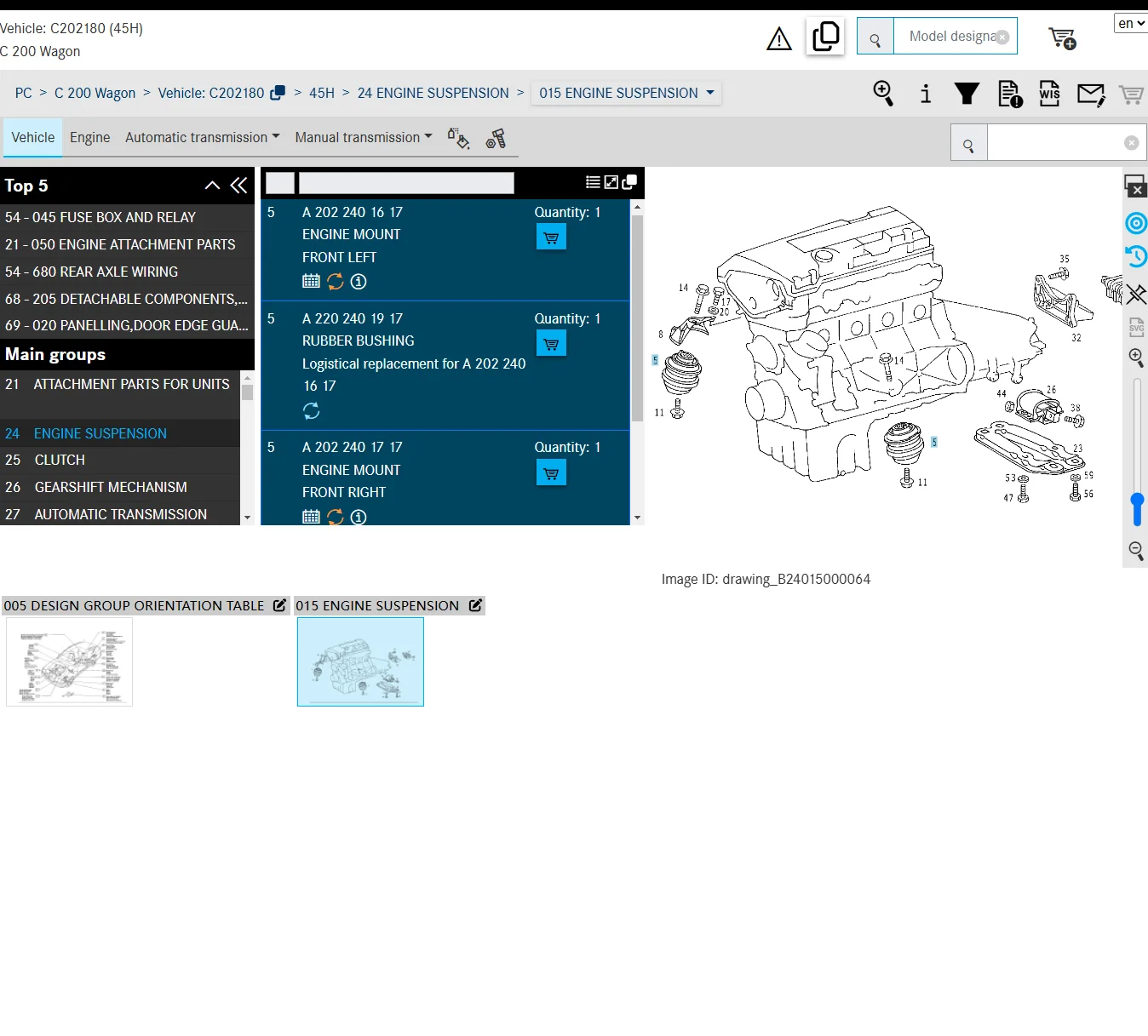Select main group 25 CLUTCH

pyautogui.click(x=120, y=460)
